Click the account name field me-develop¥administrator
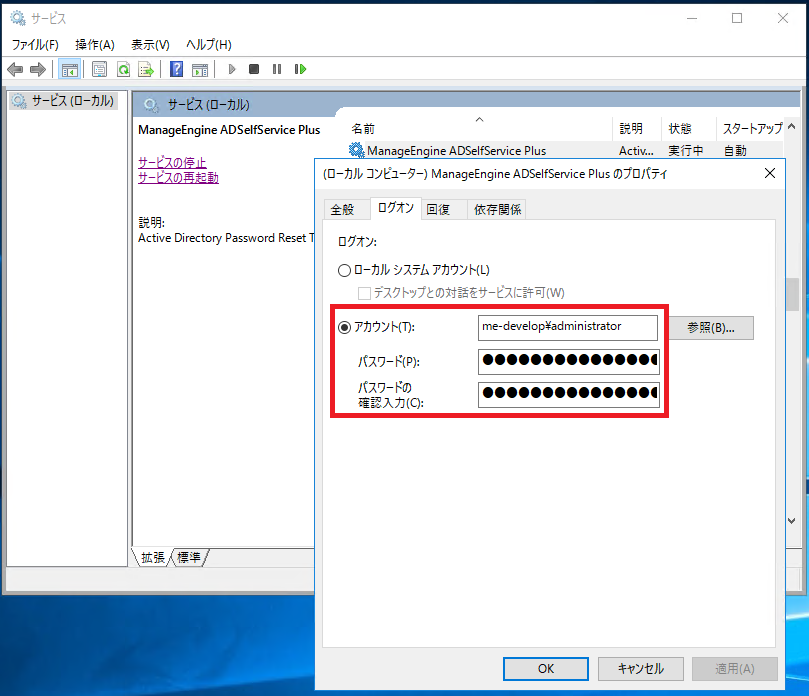The height and width of the screenshot is (696, 809). [568, 328]
